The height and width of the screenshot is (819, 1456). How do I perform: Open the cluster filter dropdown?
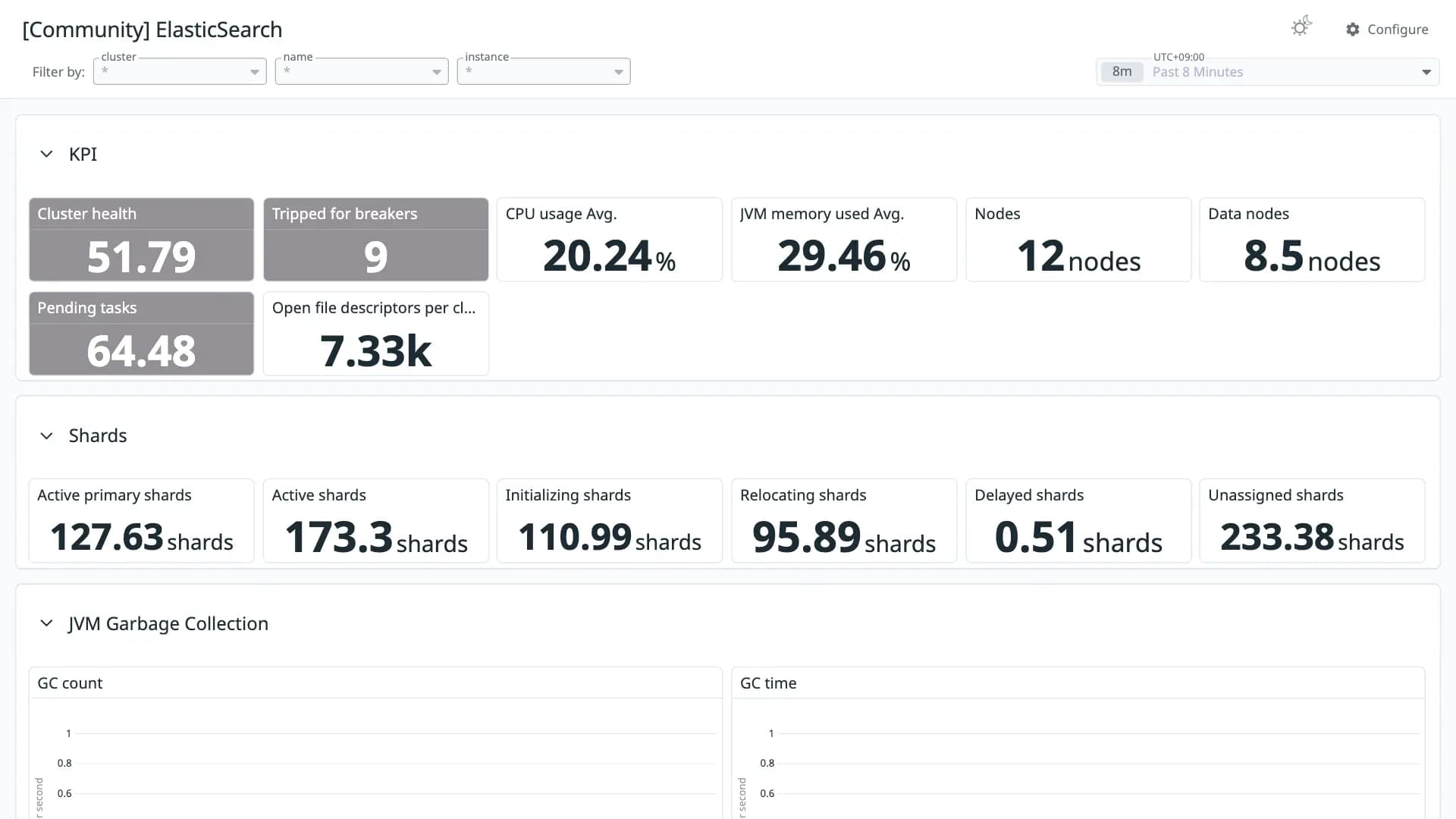tap(180, 71)
